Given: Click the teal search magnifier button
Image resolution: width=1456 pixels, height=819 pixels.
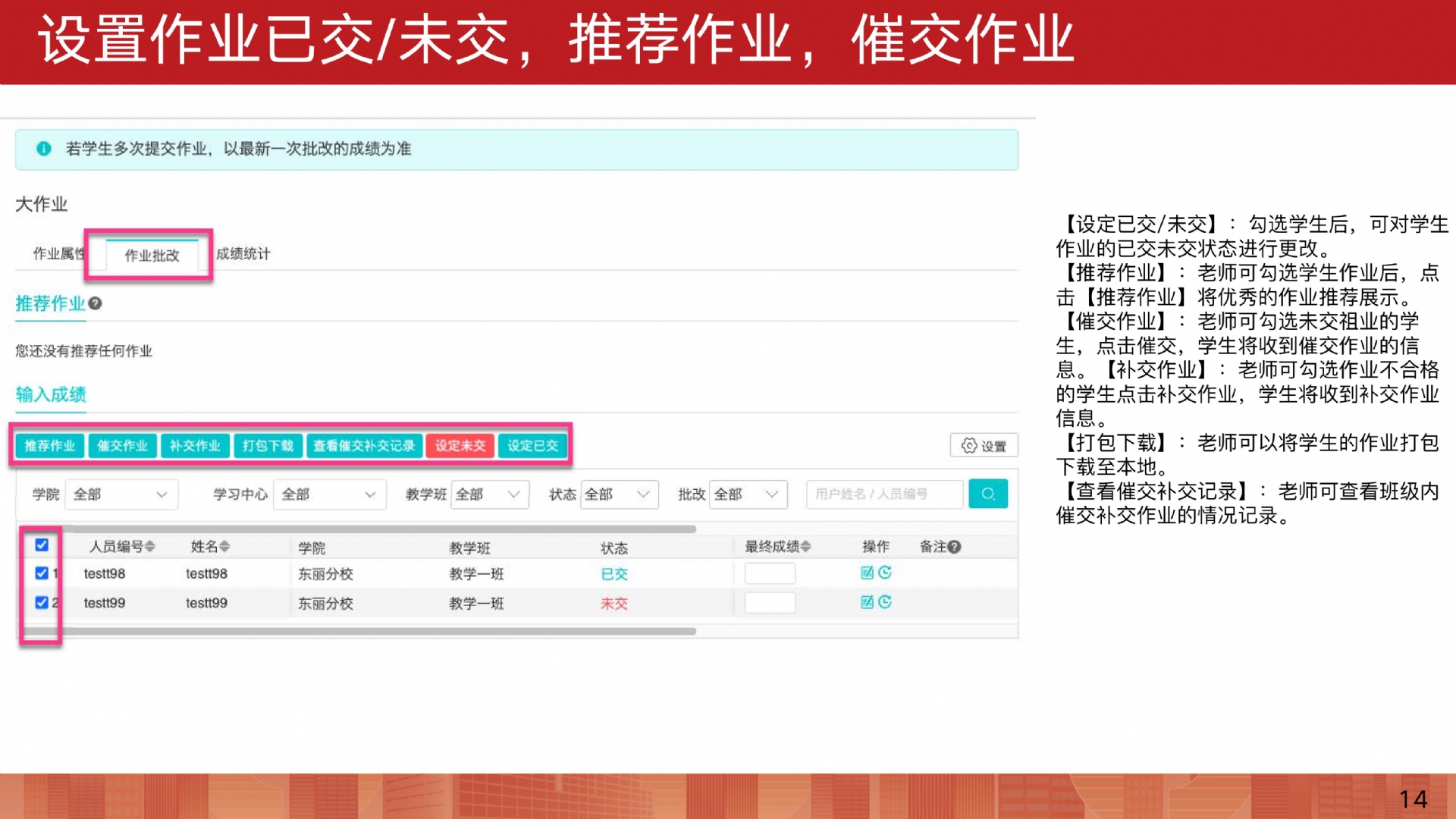Looking at the screenshot, I should pos(987,494).
